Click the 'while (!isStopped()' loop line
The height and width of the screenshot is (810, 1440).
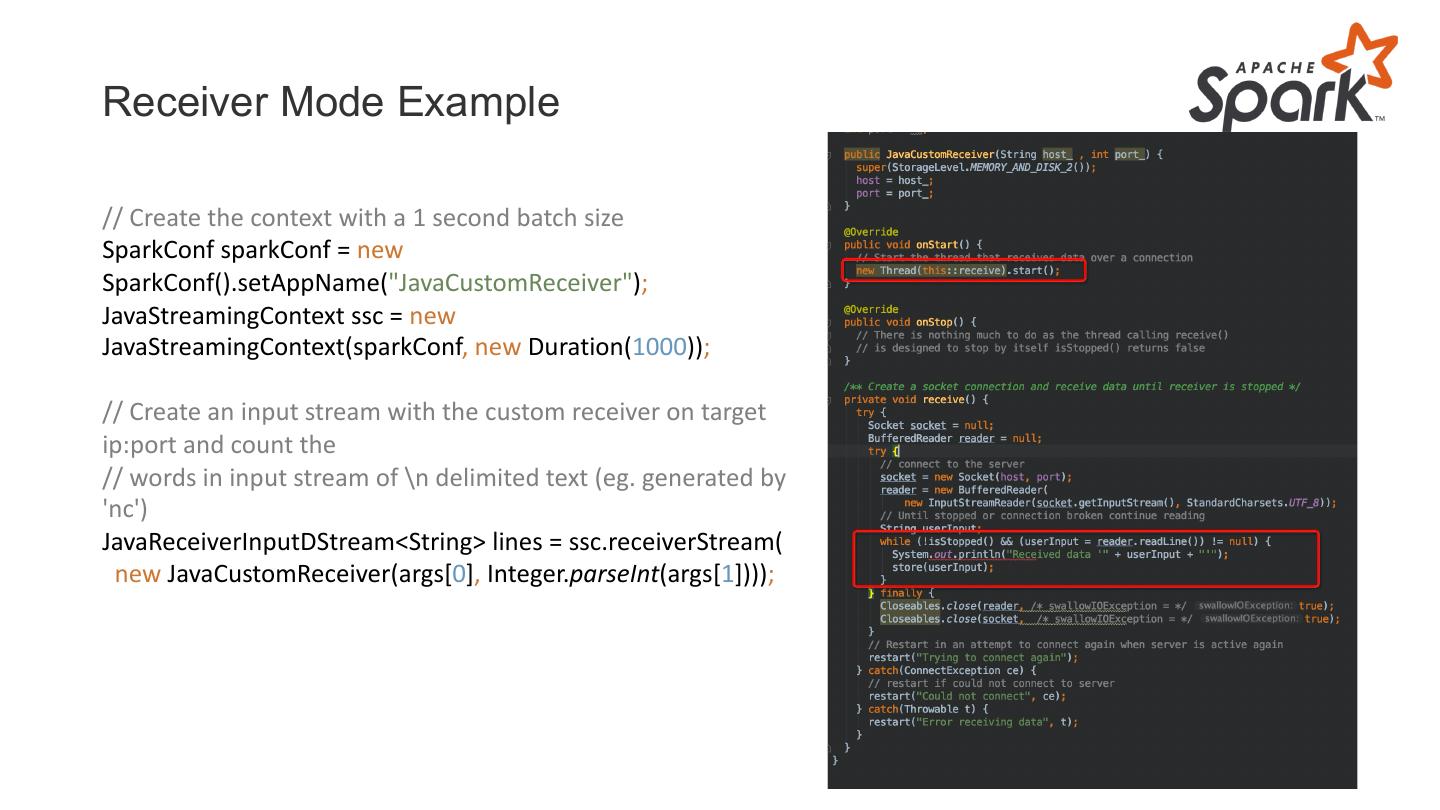pos(1075,541)
